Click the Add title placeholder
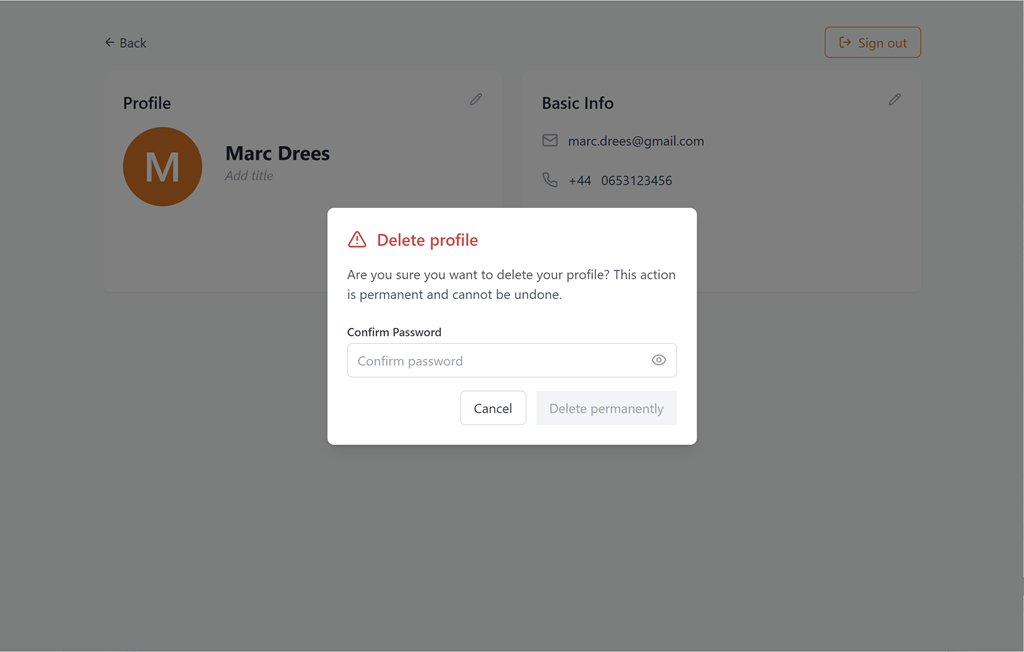Viewport: 1024px width, 652px height. click(249, 176)
